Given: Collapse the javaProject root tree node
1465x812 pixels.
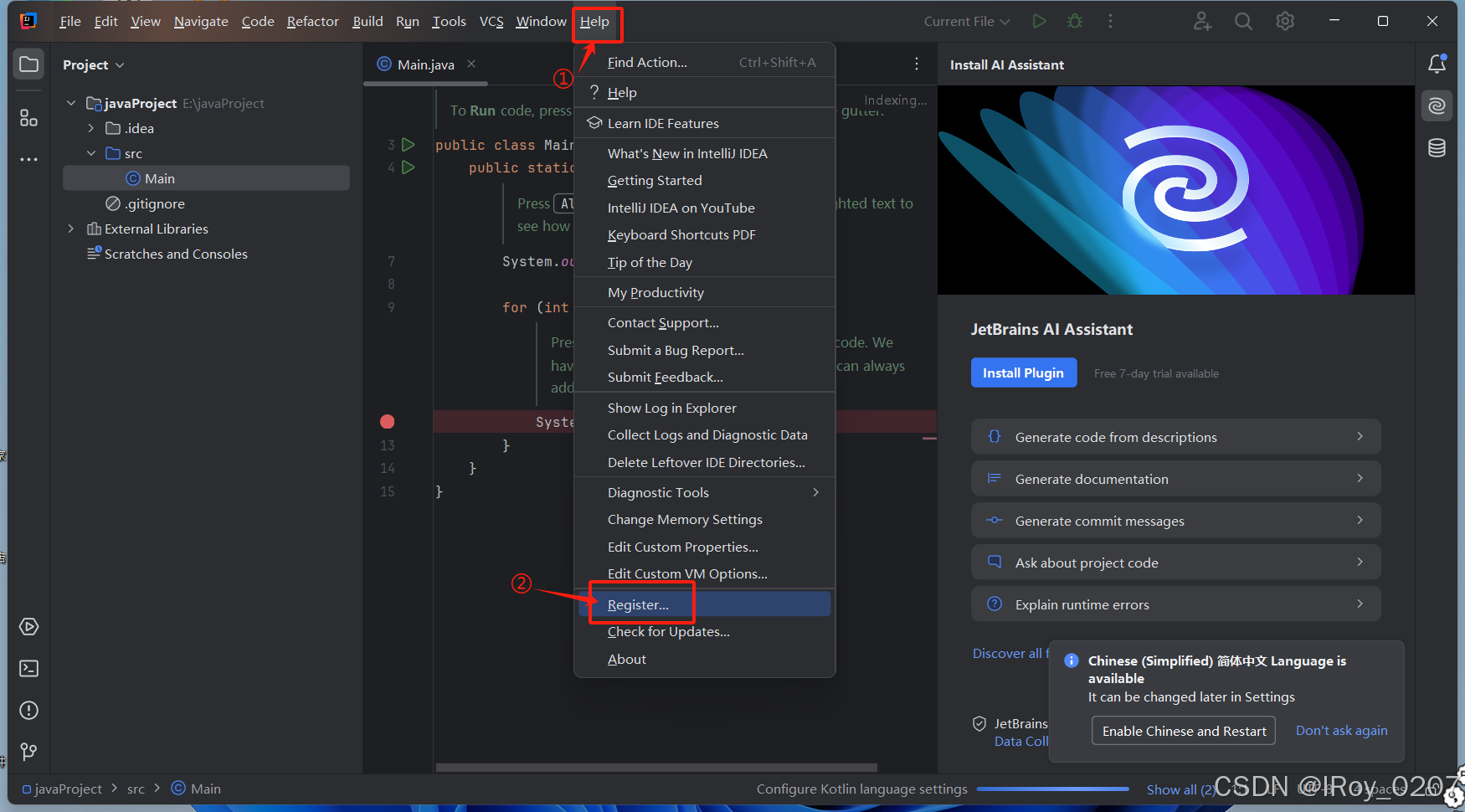Looking at the screenshot, I should [71, 103].
